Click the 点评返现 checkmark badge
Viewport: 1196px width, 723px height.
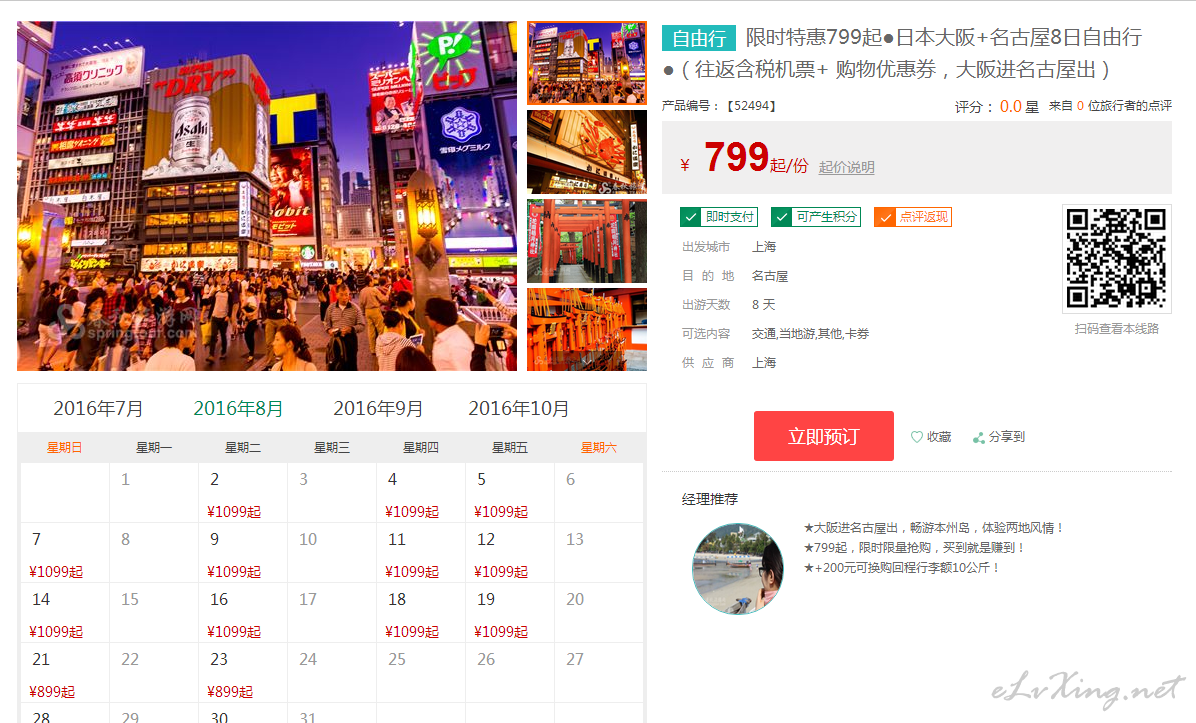[x=912, y=217]
